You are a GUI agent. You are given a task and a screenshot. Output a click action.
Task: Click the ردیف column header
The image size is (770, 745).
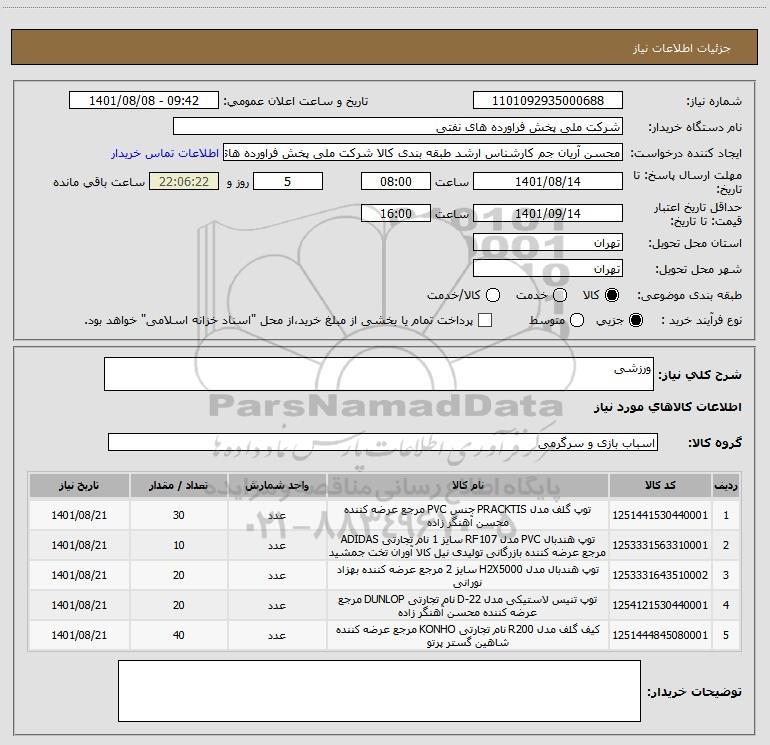pyautogui.click(x=726, y=486)
